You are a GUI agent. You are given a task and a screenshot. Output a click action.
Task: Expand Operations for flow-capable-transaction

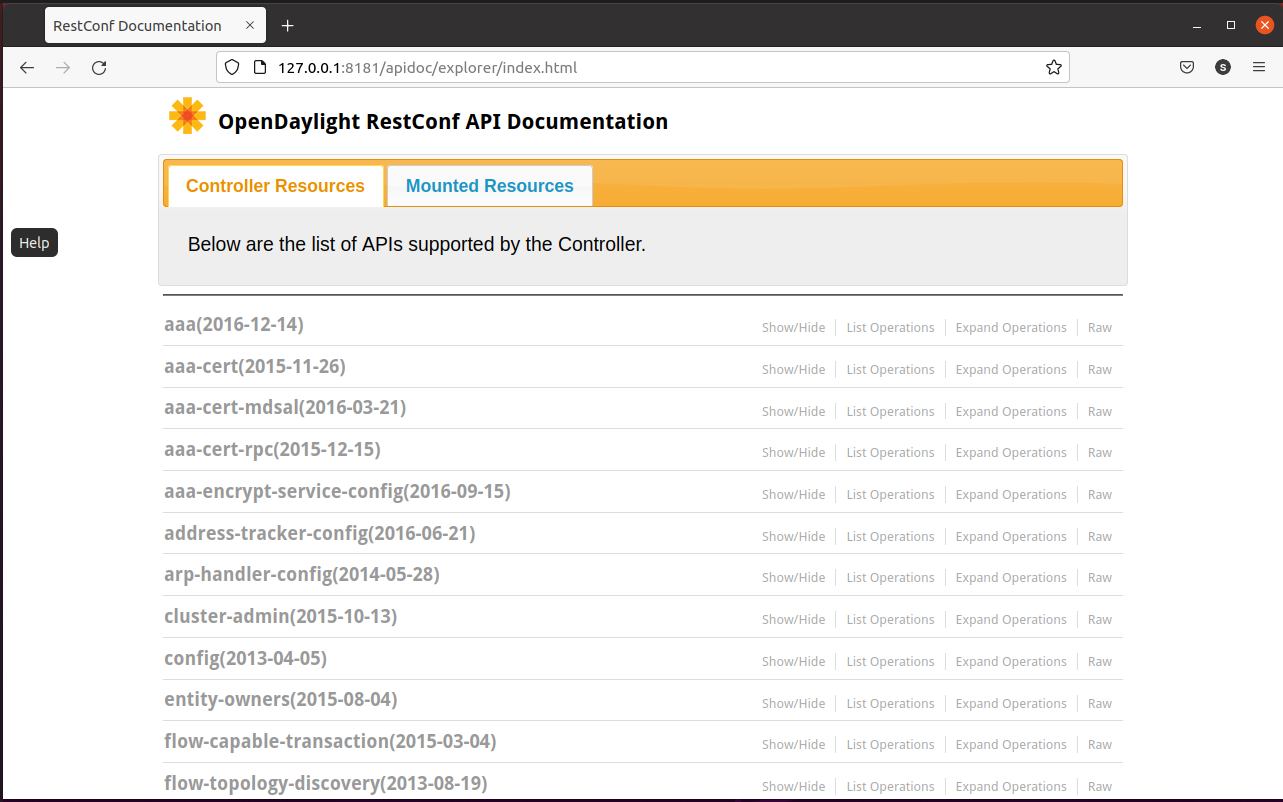pyautogui.click(x=1011, y=745)
